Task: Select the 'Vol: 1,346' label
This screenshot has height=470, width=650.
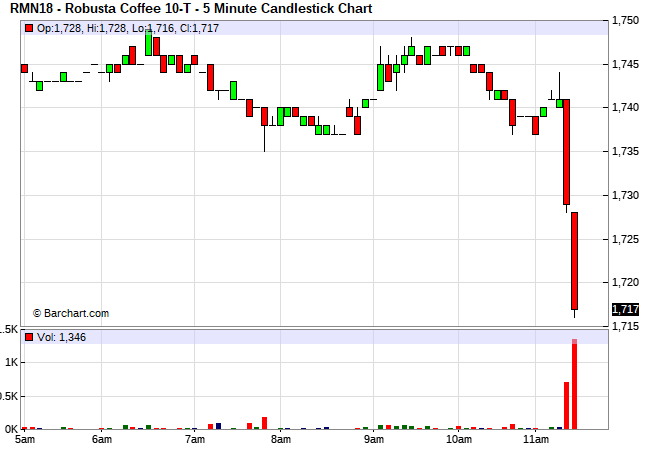Action: coord(61,337)
